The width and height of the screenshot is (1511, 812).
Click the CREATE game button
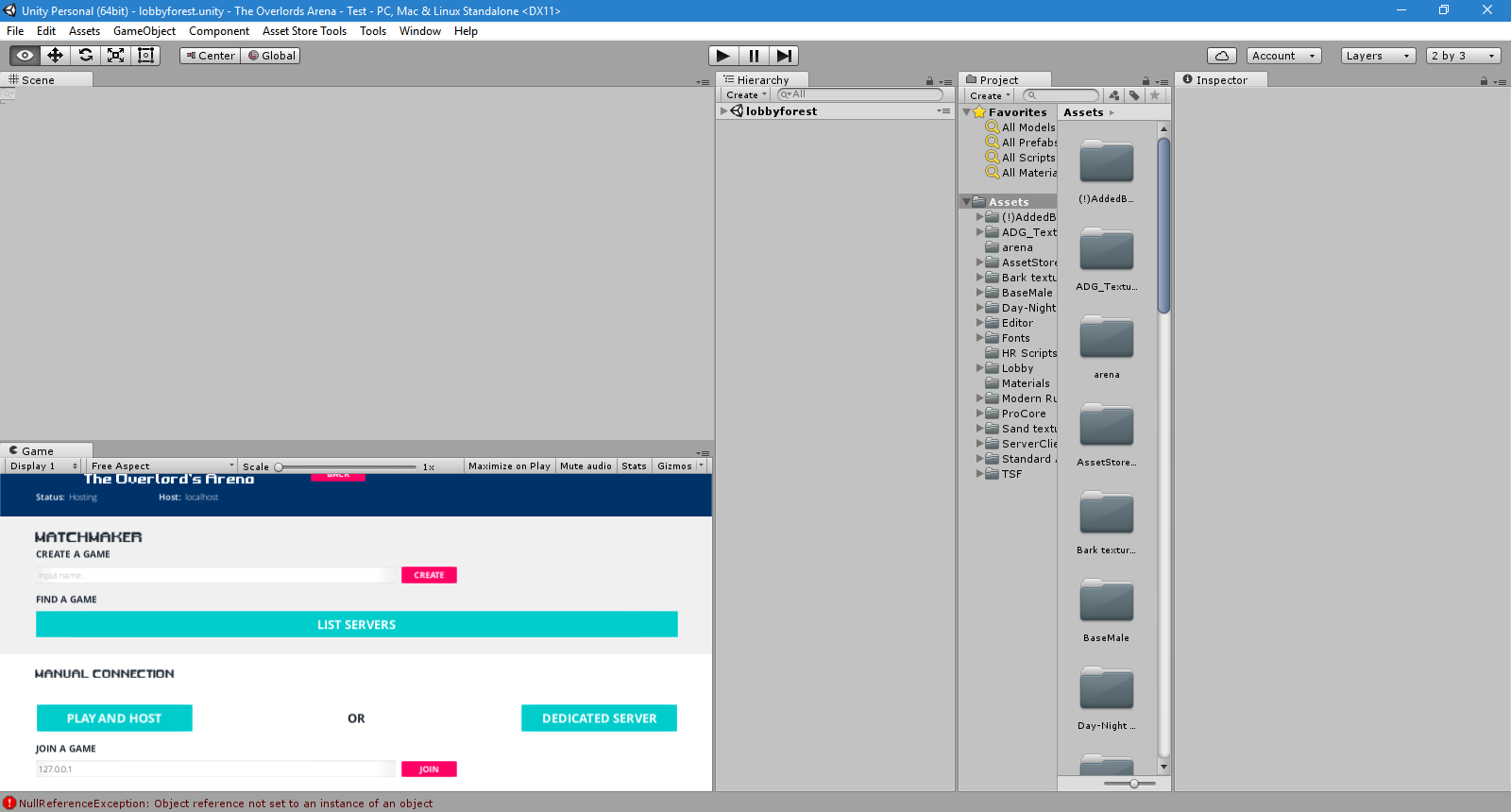tap(429, 575)
